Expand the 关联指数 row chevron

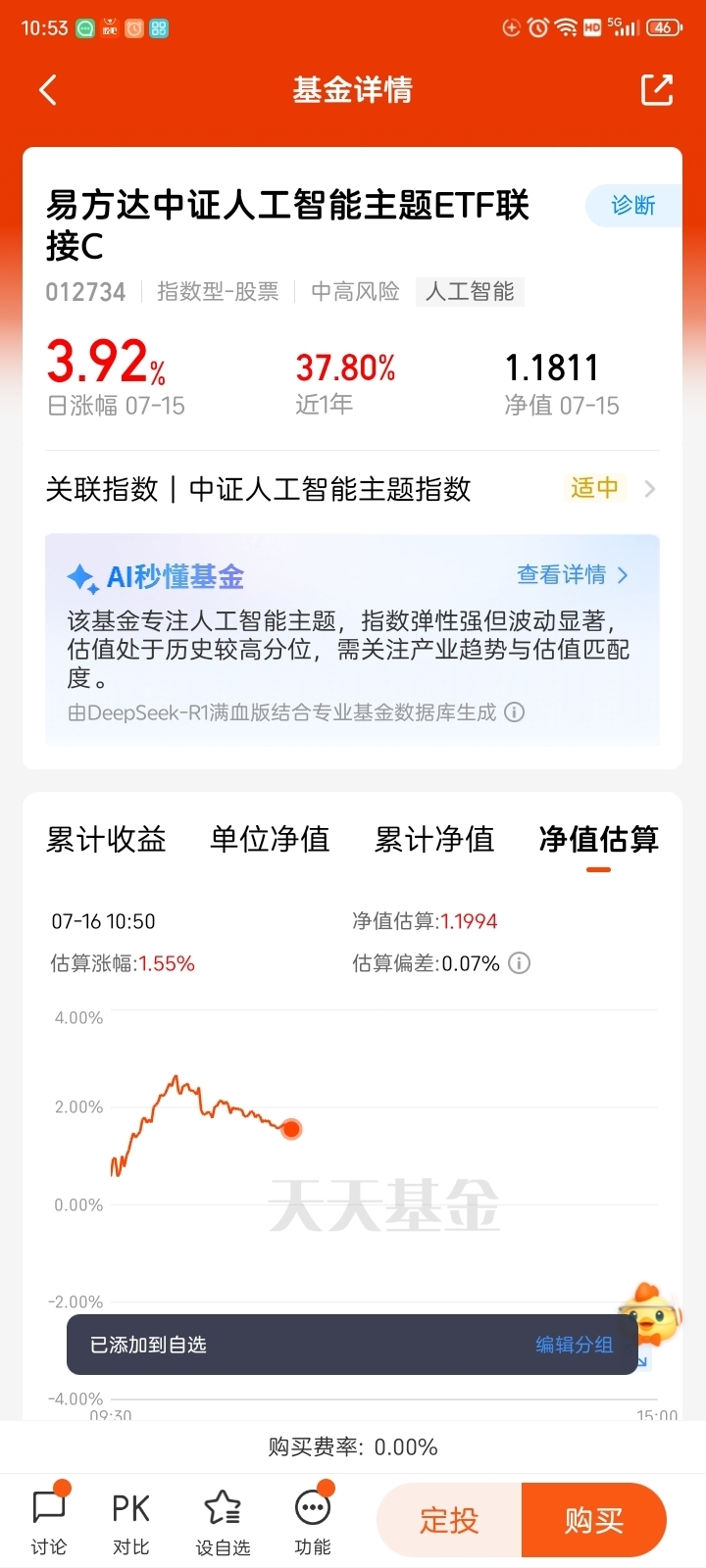coord(649,488)
